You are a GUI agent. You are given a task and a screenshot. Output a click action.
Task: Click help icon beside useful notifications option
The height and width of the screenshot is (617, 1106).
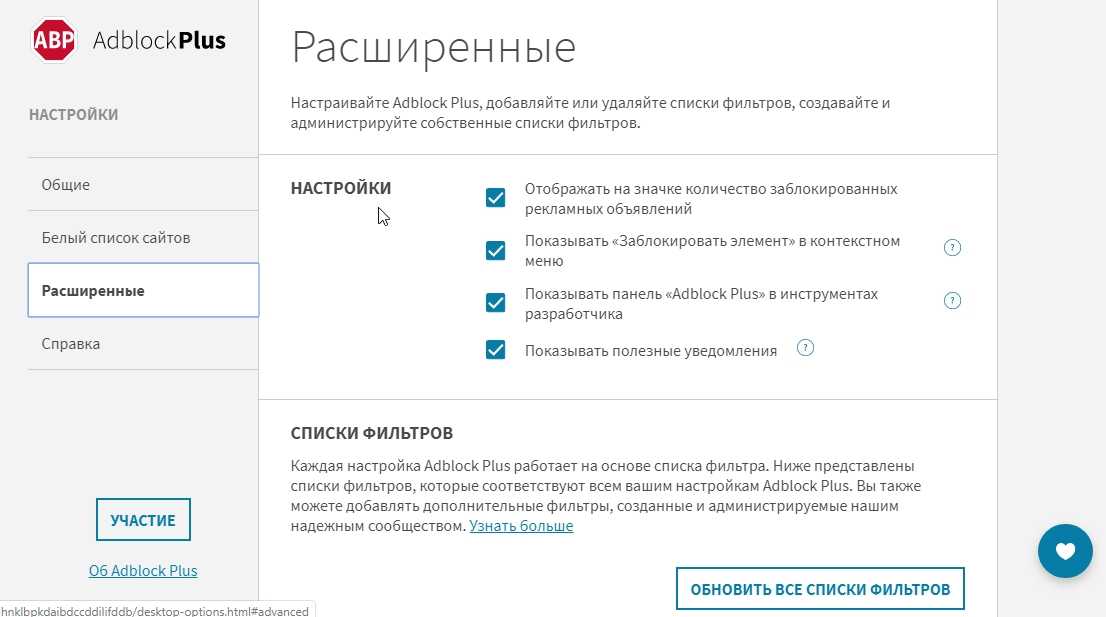(x=805, y=348)
